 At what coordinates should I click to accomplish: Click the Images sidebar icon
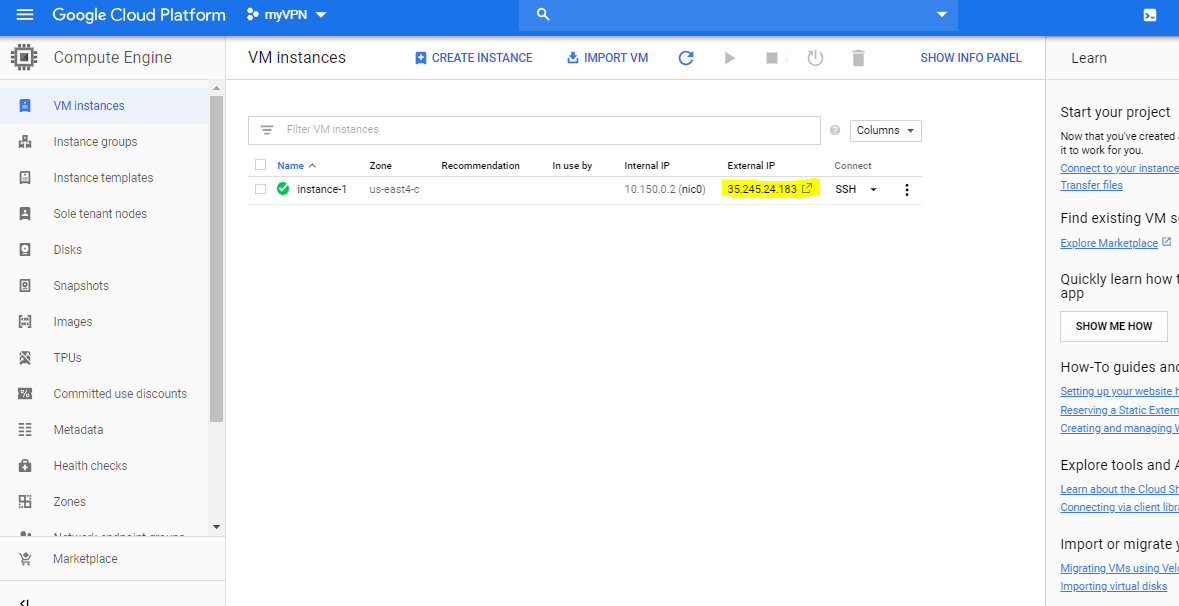(25, 322)
